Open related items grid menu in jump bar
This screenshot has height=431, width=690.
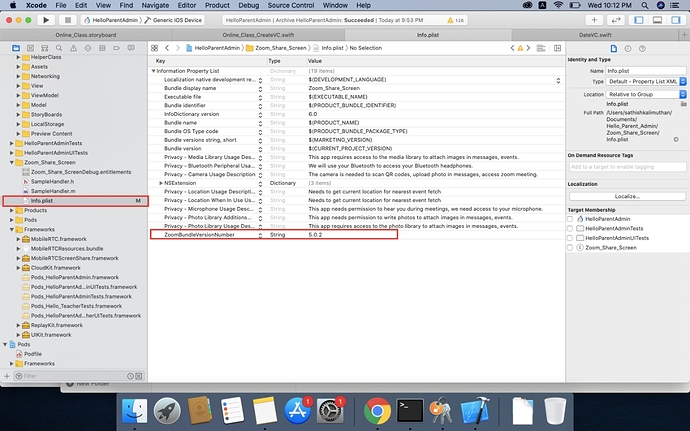[154, 48]
